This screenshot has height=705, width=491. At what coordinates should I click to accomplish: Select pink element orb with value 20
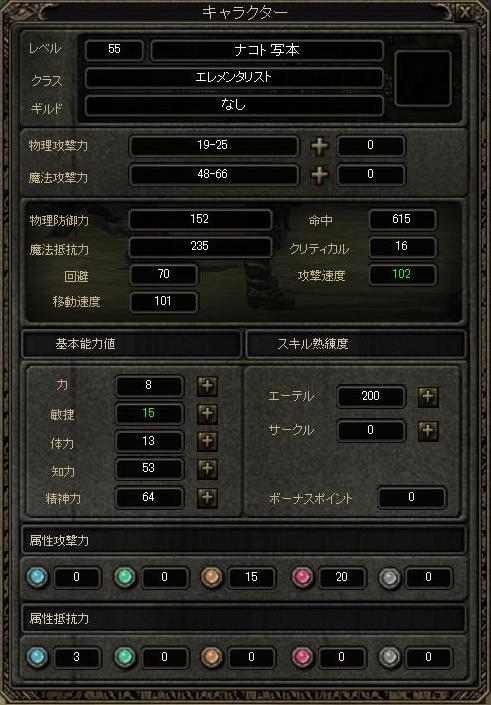[x=302, y=577]
